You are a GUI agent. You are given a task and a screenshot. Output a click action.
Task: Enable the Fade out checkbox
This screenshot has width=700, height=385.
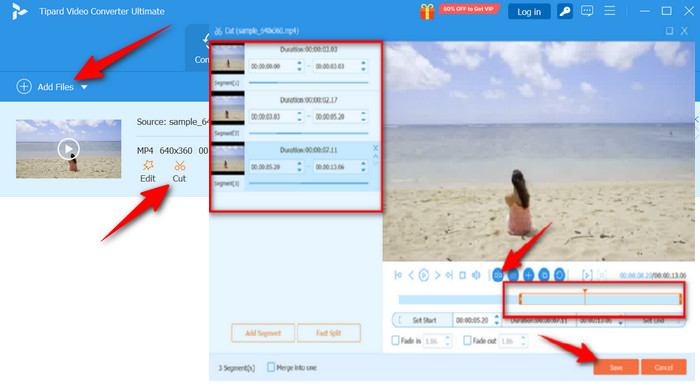467,340
